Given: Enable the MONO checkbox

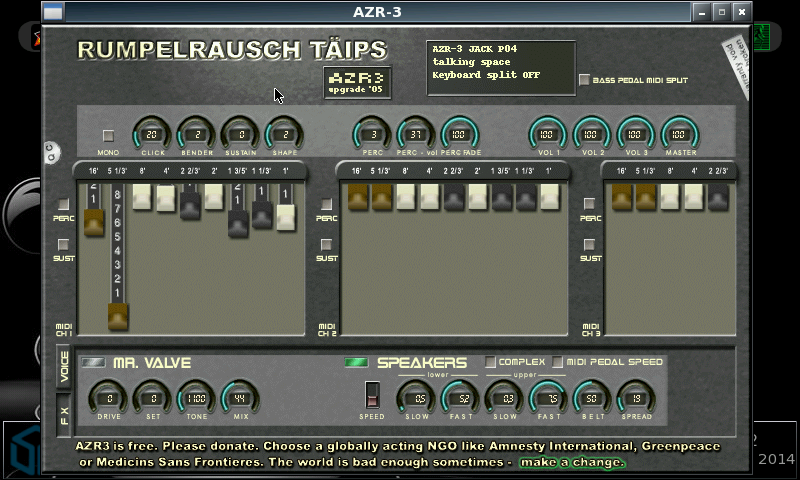Looking at the screenshot, I should 108,135.
